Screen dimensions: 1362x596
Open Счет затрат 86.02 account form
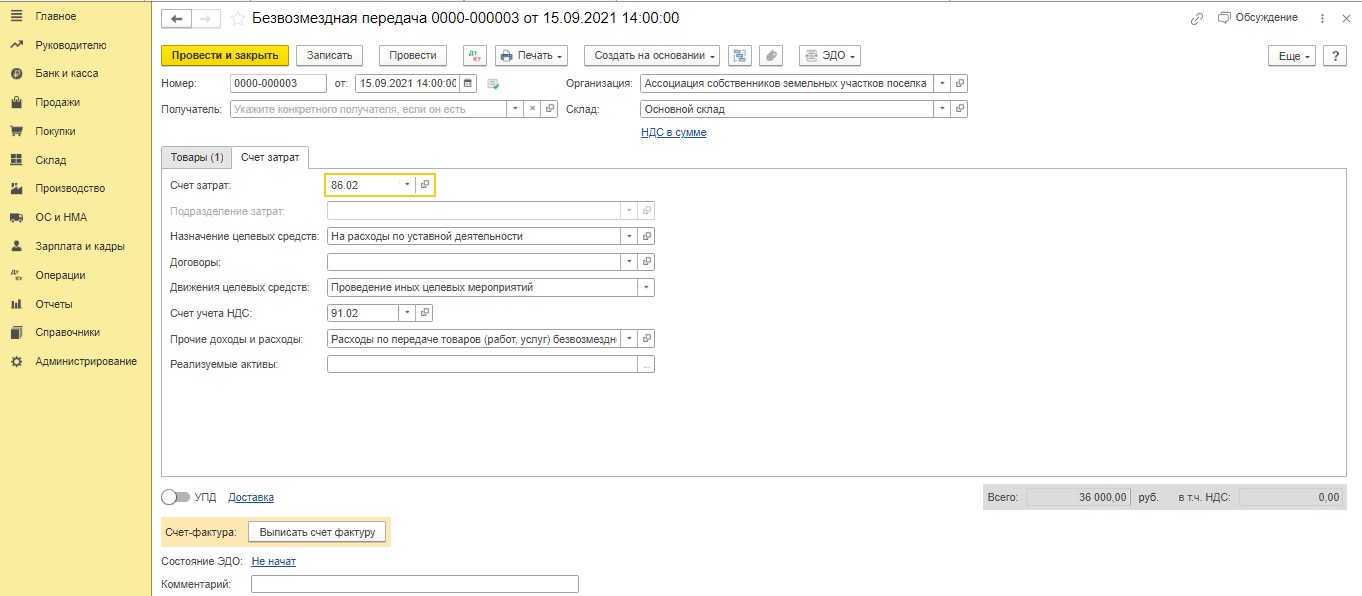pyautogui.click(x=424, y=185)
